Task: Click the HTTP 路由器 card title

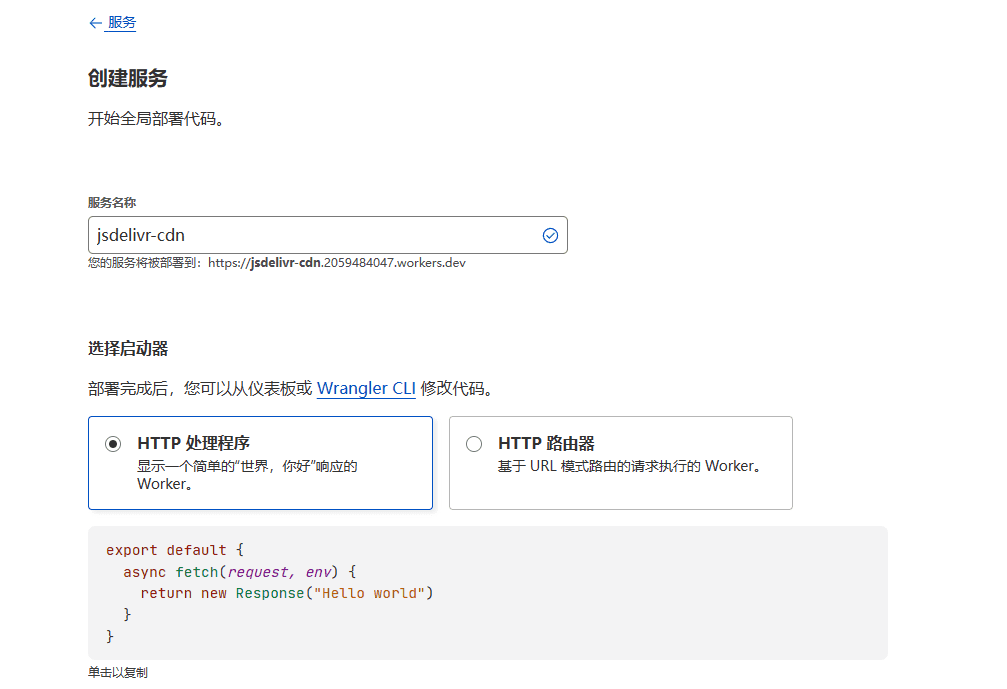Action: pos(546,443)
